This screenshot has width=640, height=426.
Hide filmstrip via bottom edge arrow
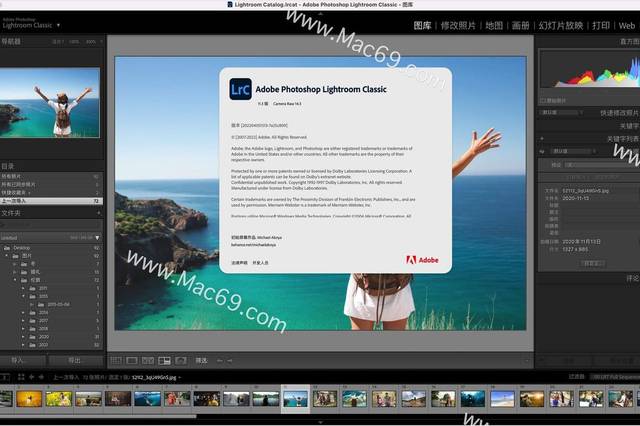pyautogui.click(x=320, y=423)
